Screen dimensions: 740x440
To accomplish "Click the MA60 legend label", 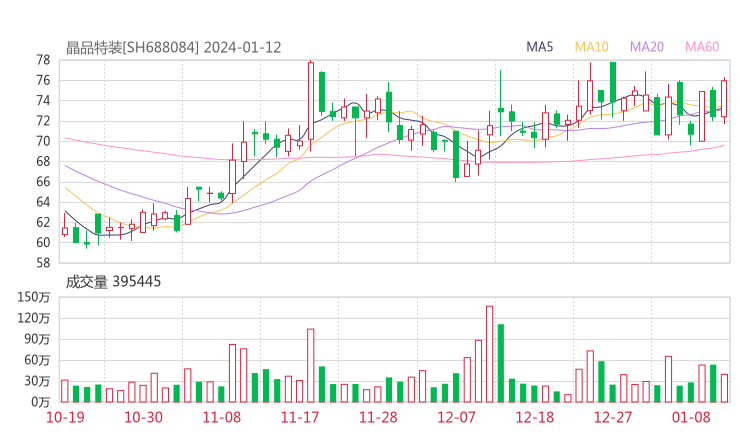I will (702, 47).
